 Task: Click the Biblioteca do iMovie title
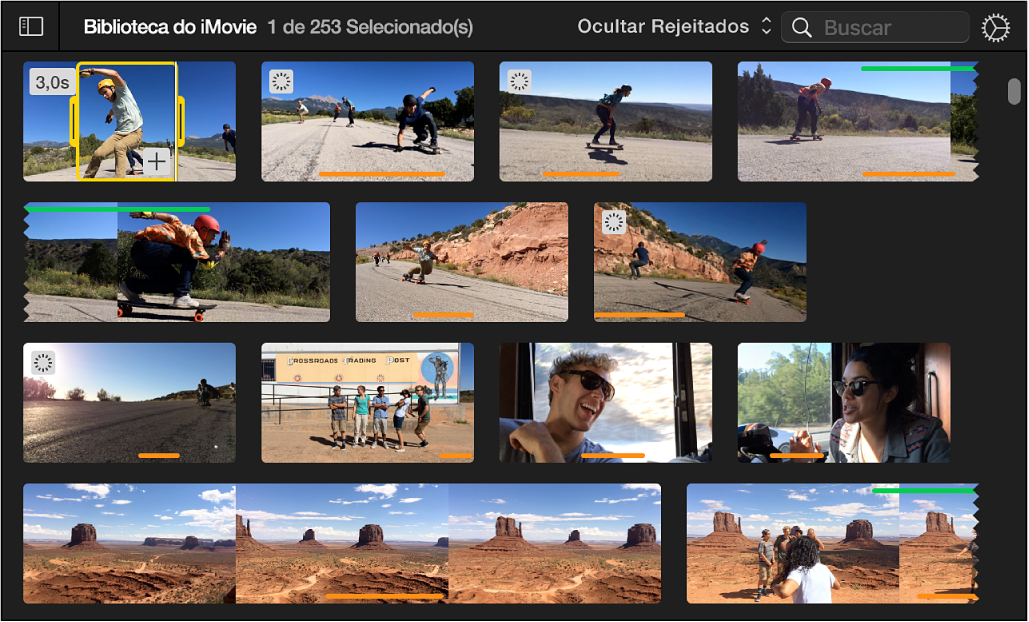coord(171,27)
